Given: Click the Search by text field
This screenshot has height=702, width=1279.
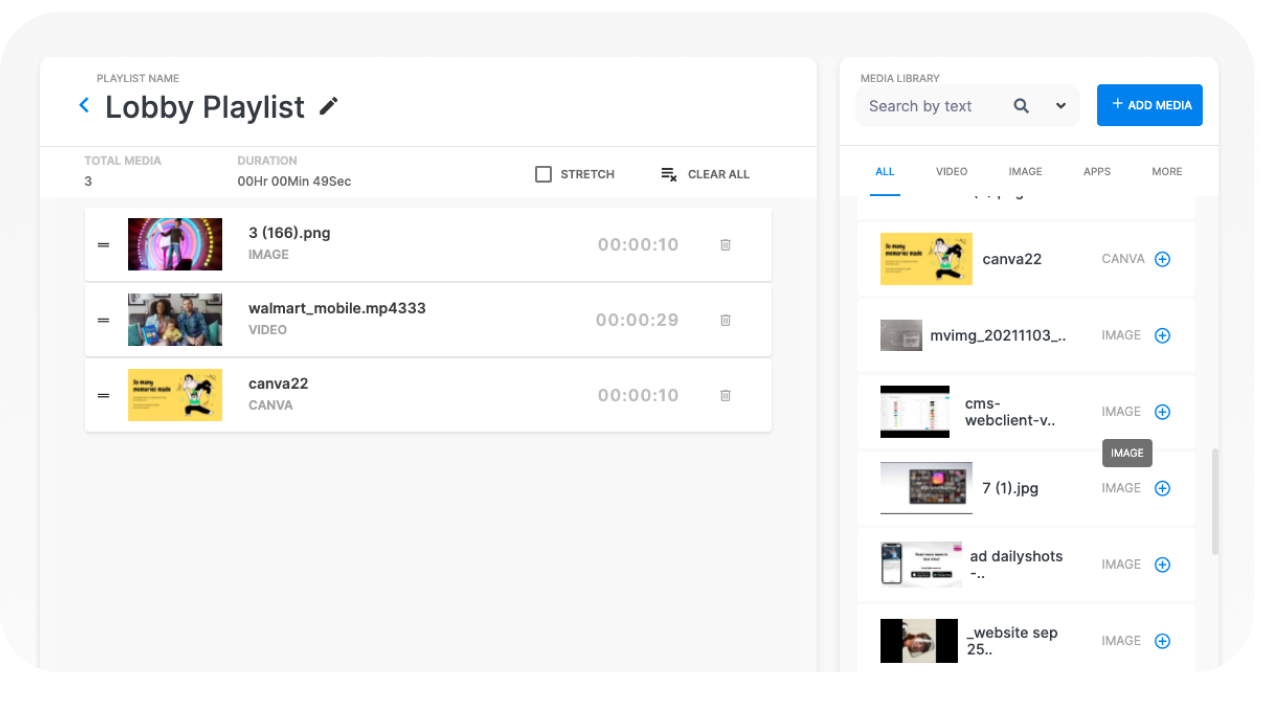Looking at the screenshot, I should 930,106.
